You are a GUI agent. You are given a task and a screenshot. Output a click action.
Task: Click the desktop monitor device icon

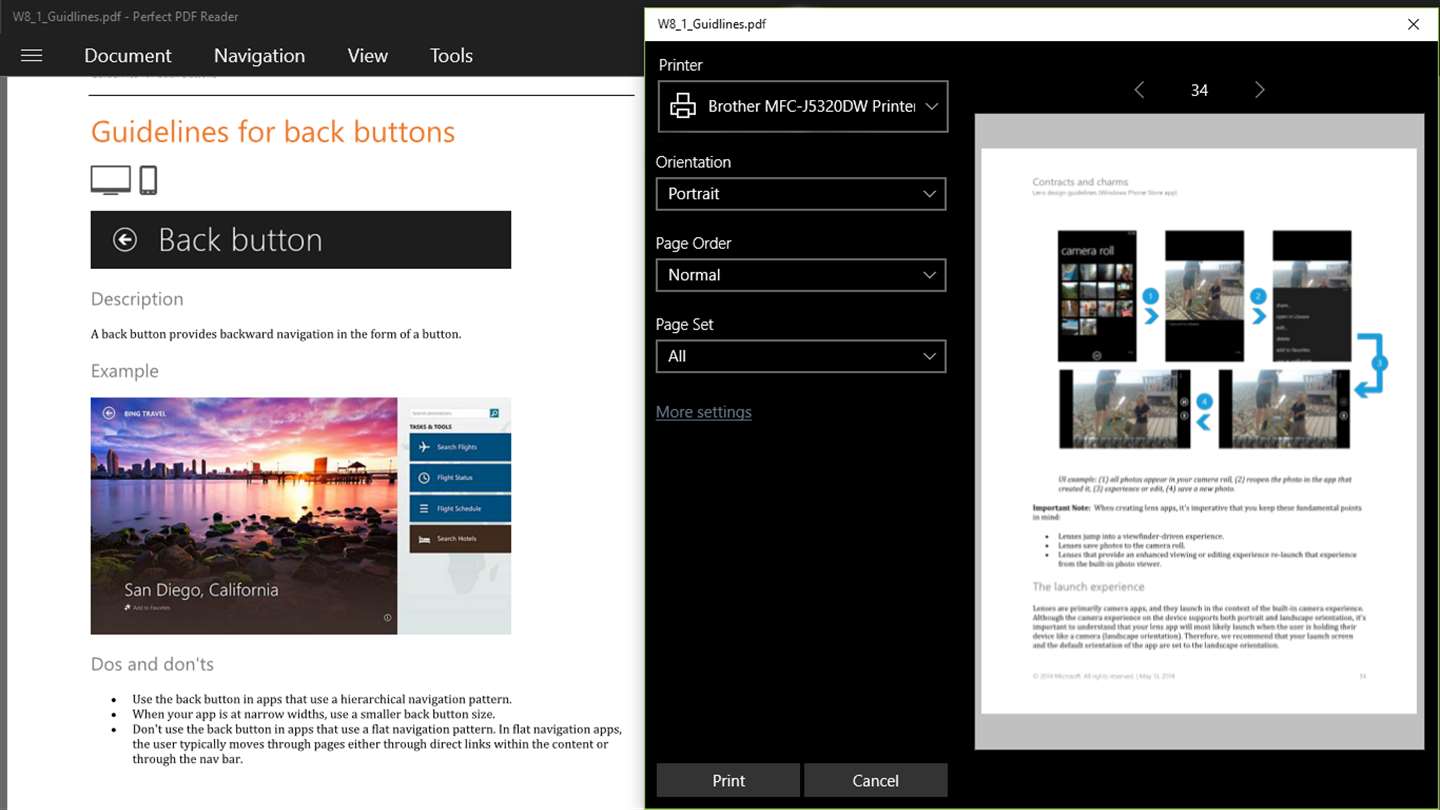[110, 180]
